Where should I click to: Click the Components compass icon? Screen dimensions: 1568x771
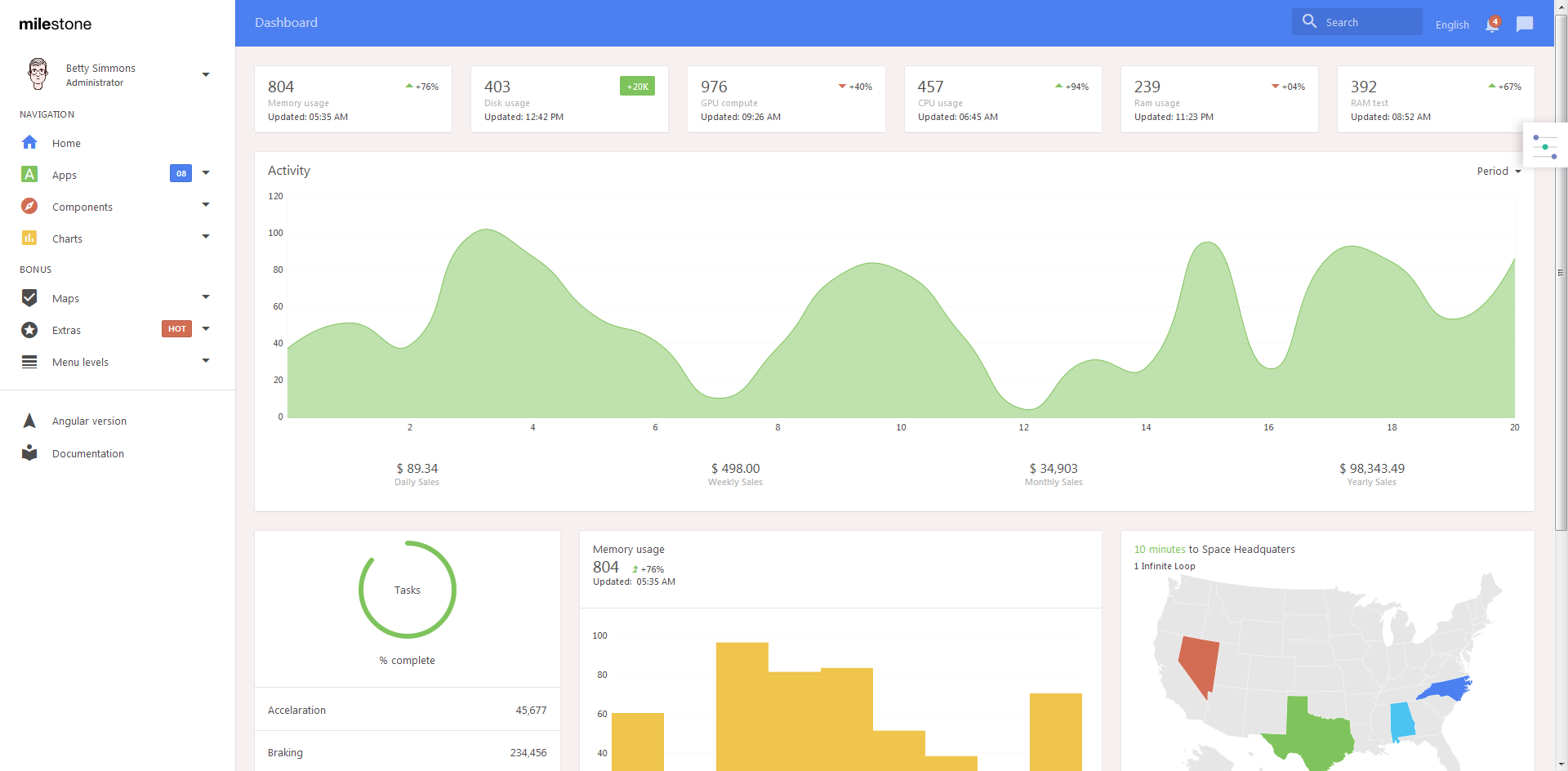(29, 206)
